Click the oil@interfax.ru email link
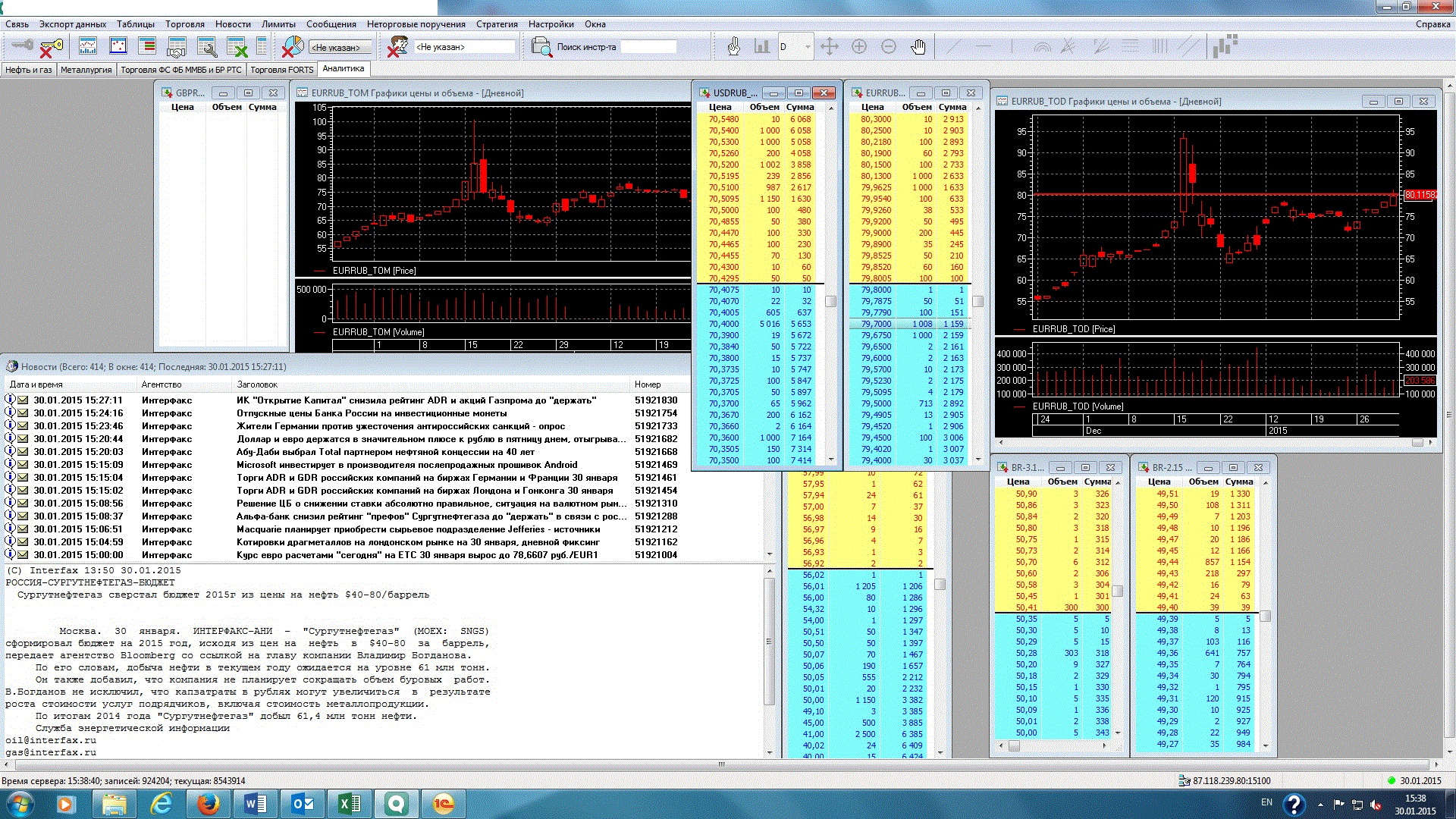 51,740
